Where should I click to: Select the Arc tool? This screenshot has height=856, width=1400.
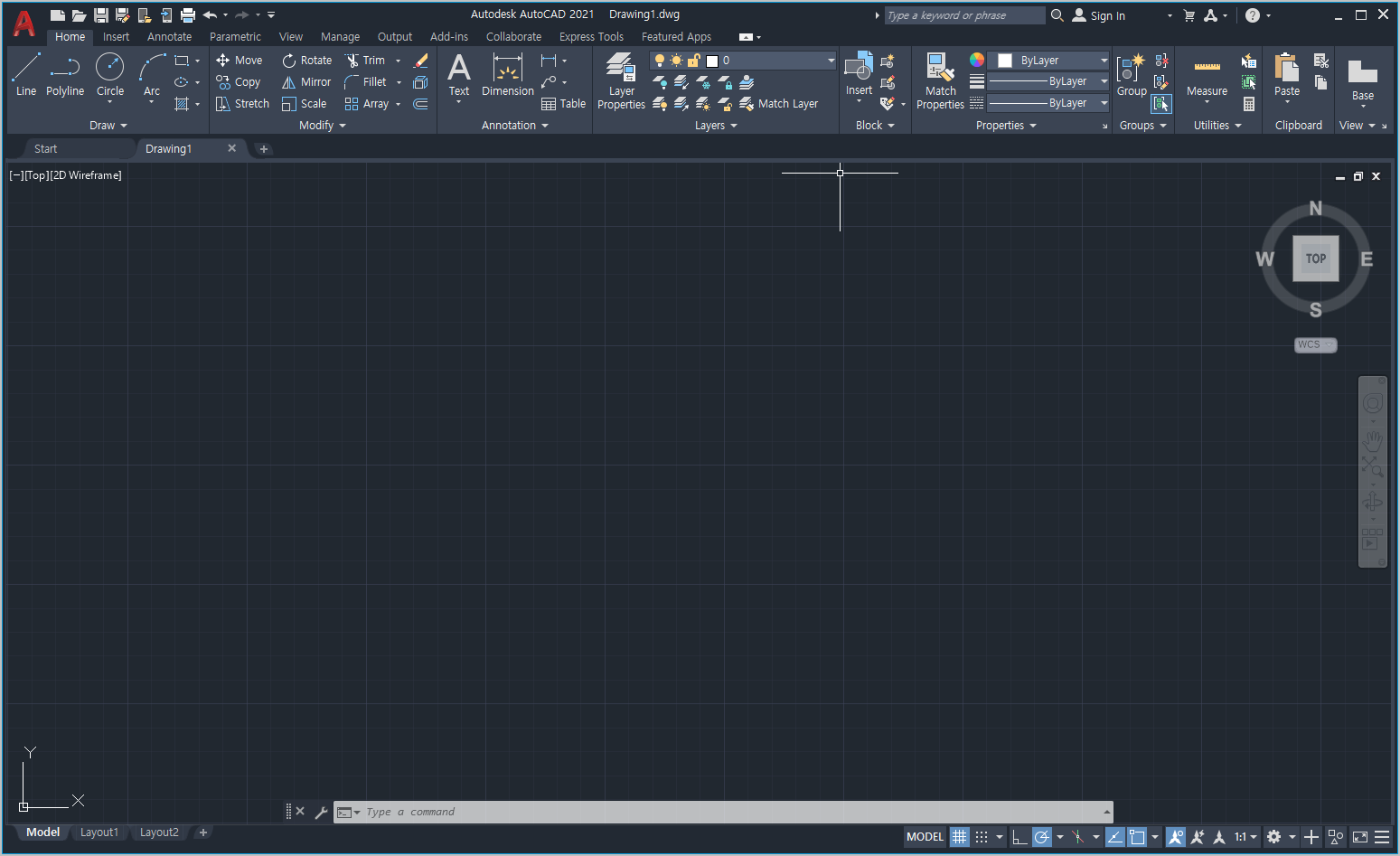coord(152,75)
